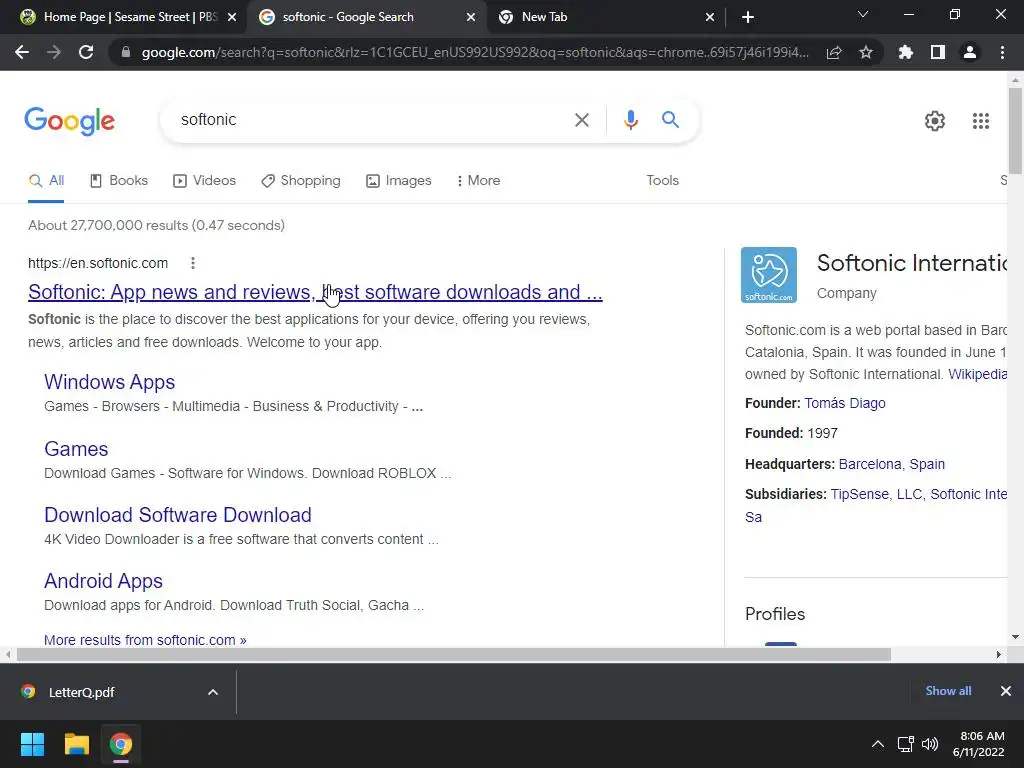Select the Shopping search tab

(300, 181)
